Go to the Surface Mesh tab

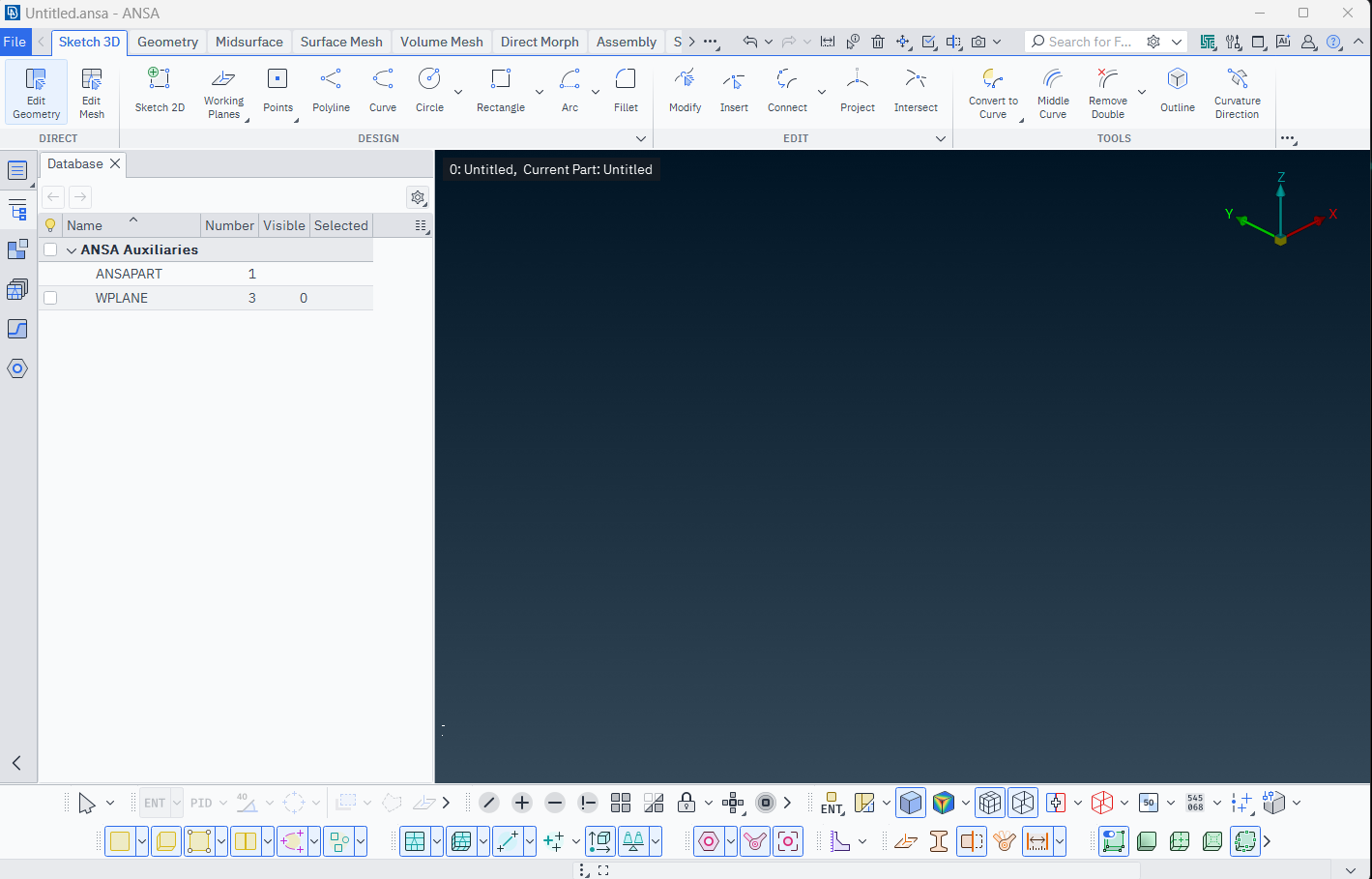(x=341, y=42)
